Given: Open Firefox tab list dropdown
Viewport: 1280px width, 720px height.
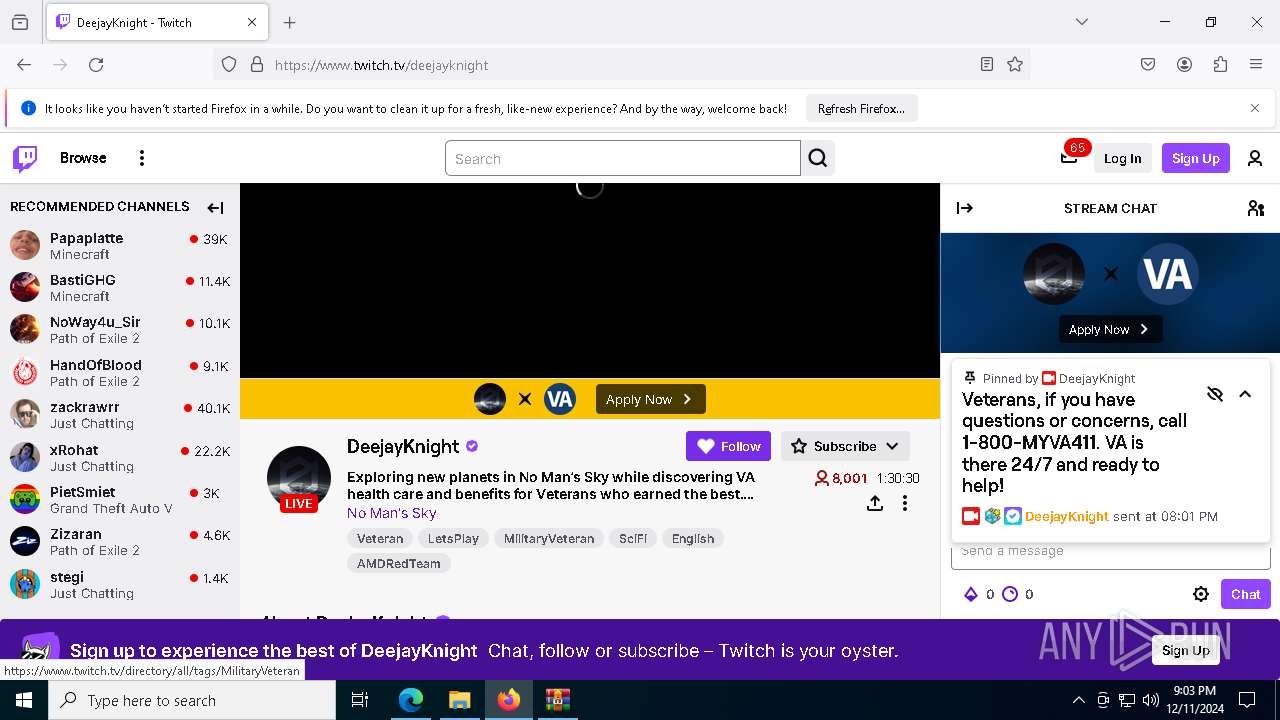Looking at the screenshot, I should [x=1082, y=22].
